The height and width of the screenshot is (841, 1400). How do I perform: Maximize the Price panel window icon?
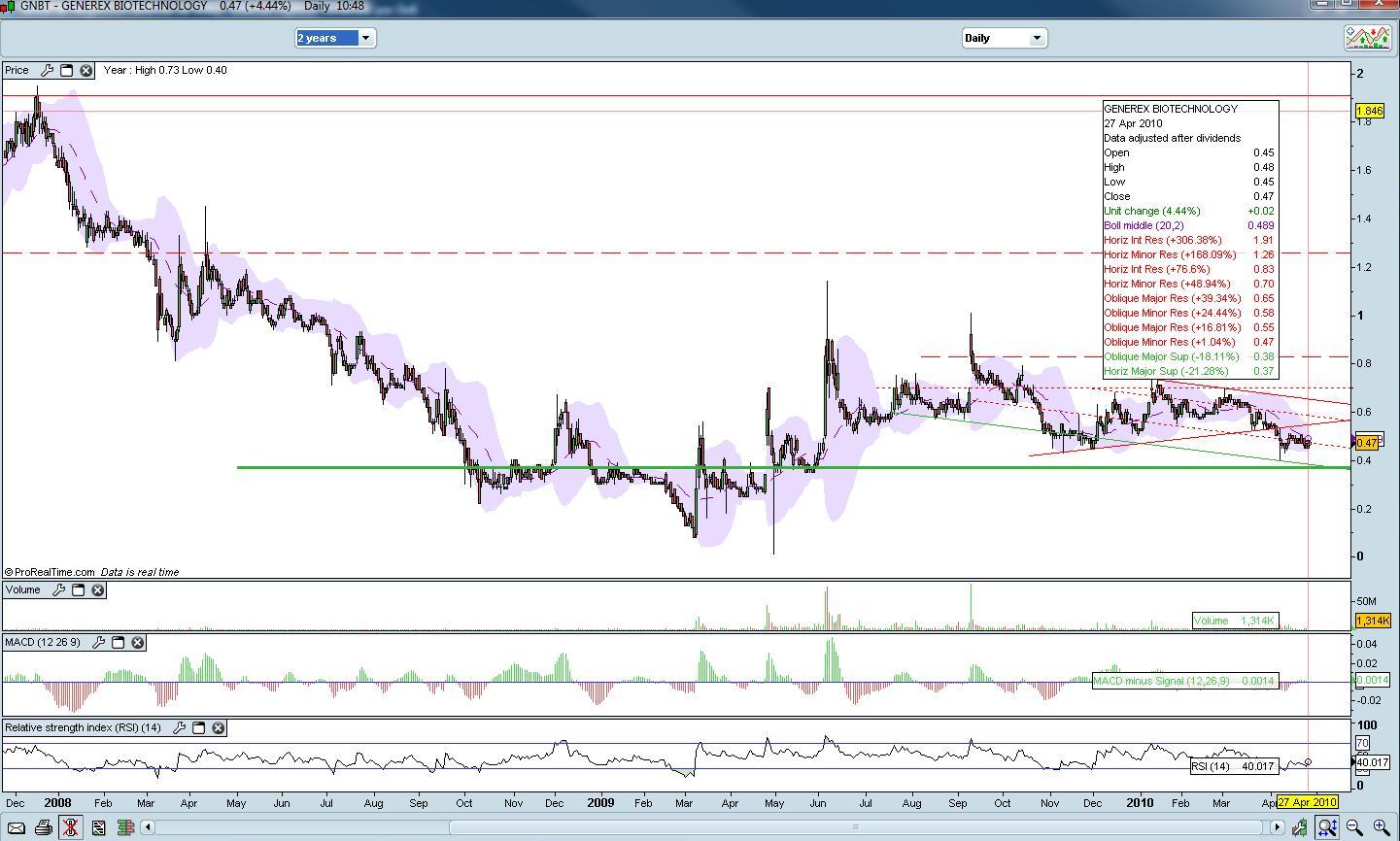click(x=67, y=70)
